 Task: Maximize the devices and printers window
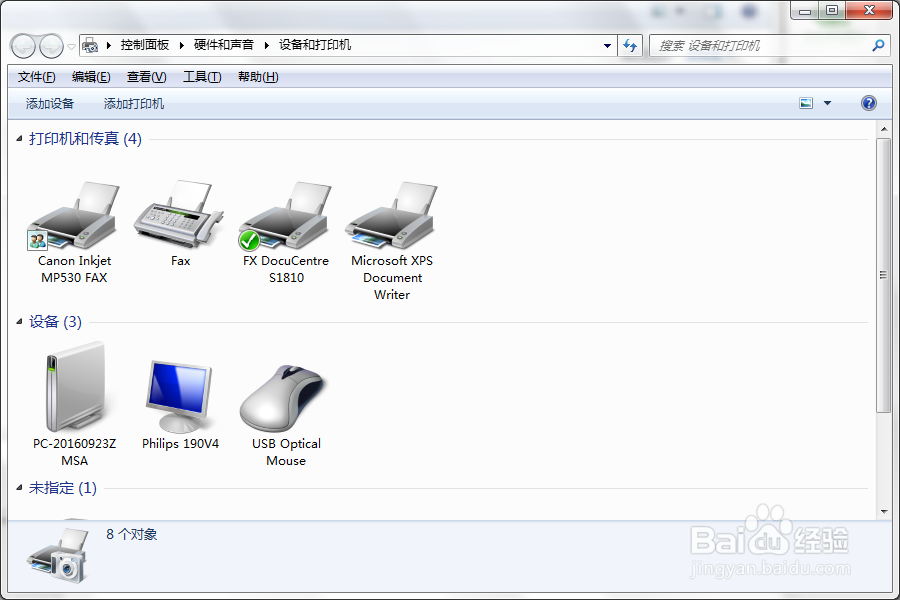832,10
